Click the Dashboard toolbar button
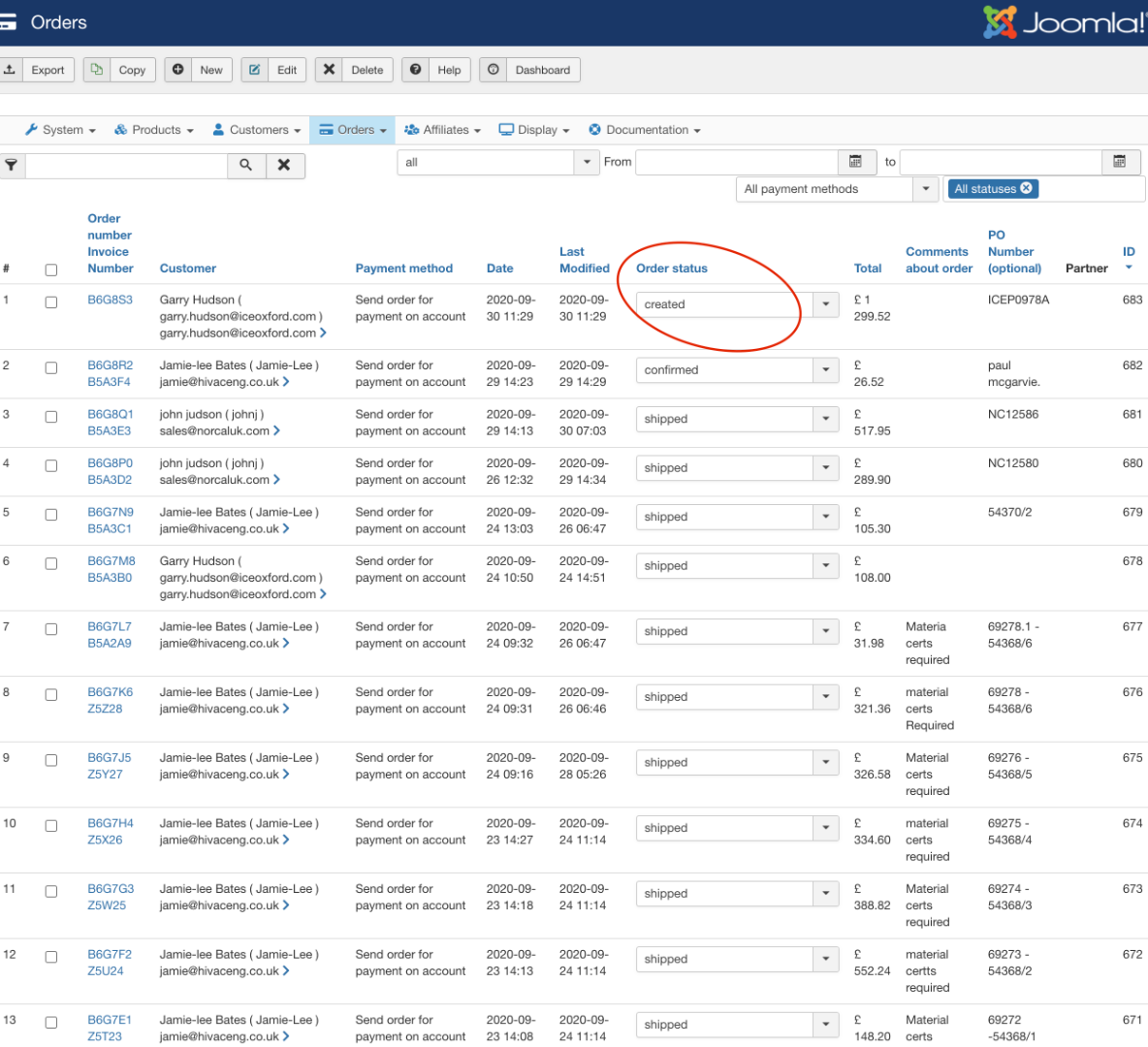1148x1047 pixels. point(529,70)
